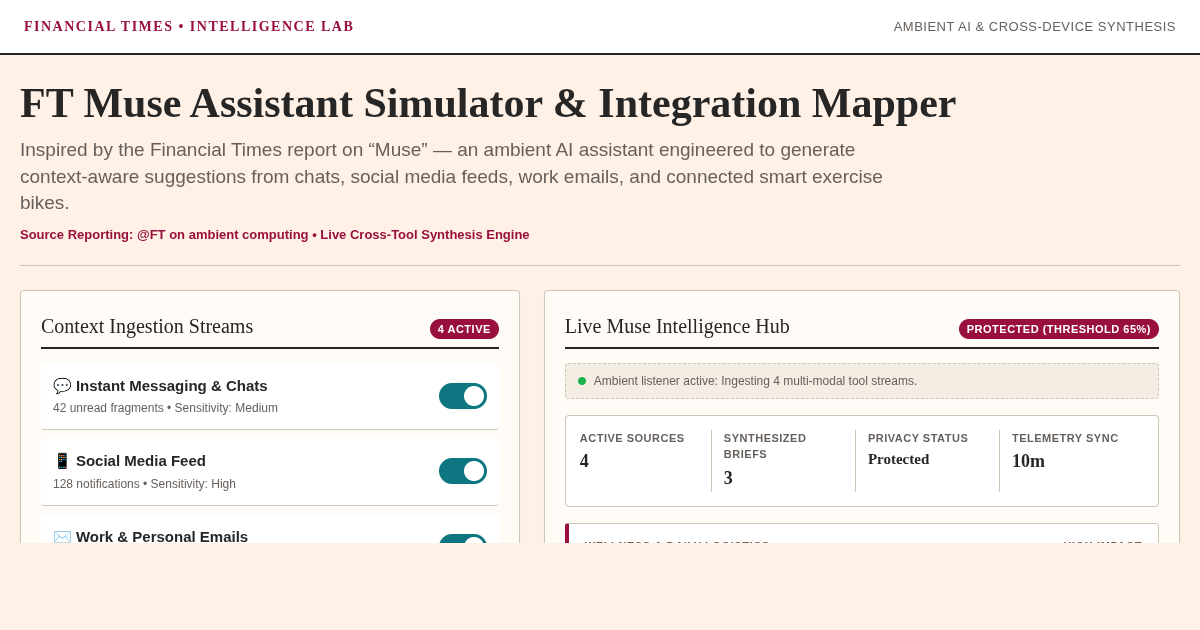1200x630 pixels.
Task: Toggle Social Media Feed stream switch
Action: (463, 471)
